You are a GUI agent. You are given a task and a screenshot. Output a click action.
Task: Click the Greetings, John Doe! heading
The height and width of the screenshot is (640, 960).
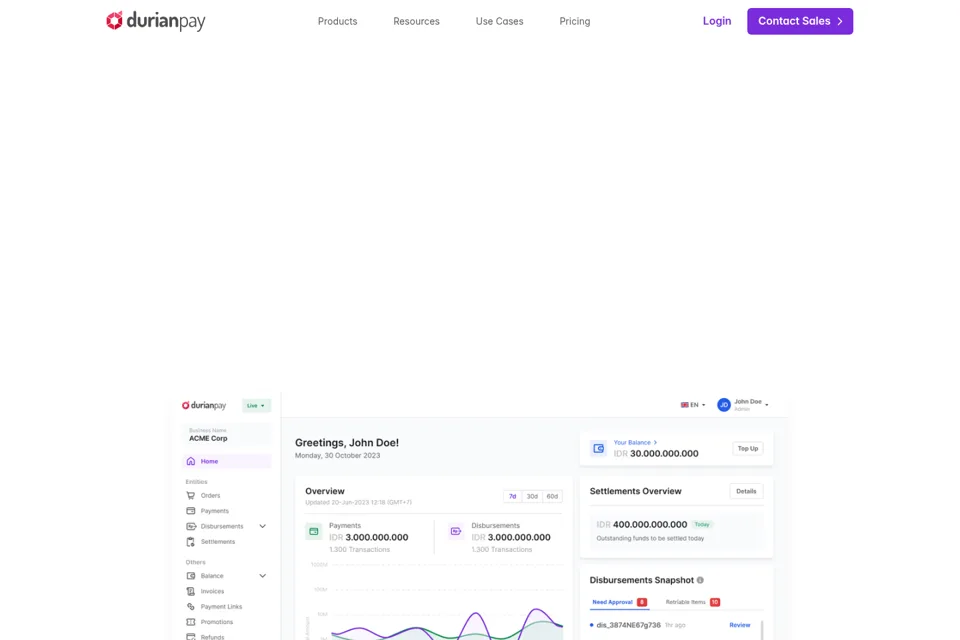coord(347,443)
